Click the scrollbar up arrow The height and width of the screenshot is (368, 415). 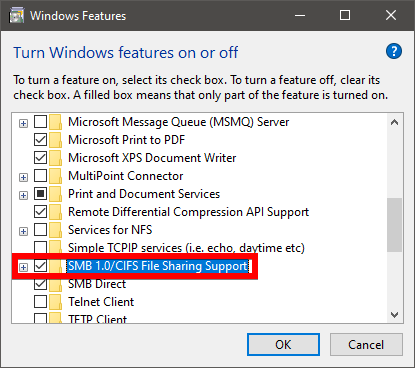click(x=394, y=122)
